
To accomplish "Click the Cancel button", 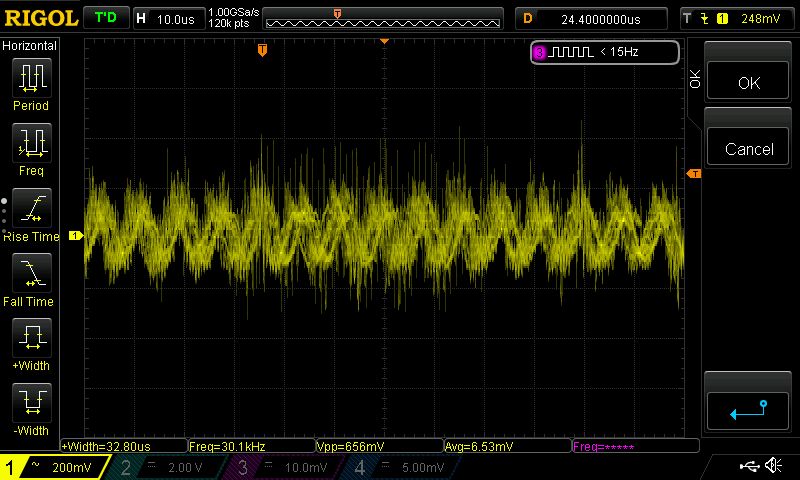I will 748,148.
